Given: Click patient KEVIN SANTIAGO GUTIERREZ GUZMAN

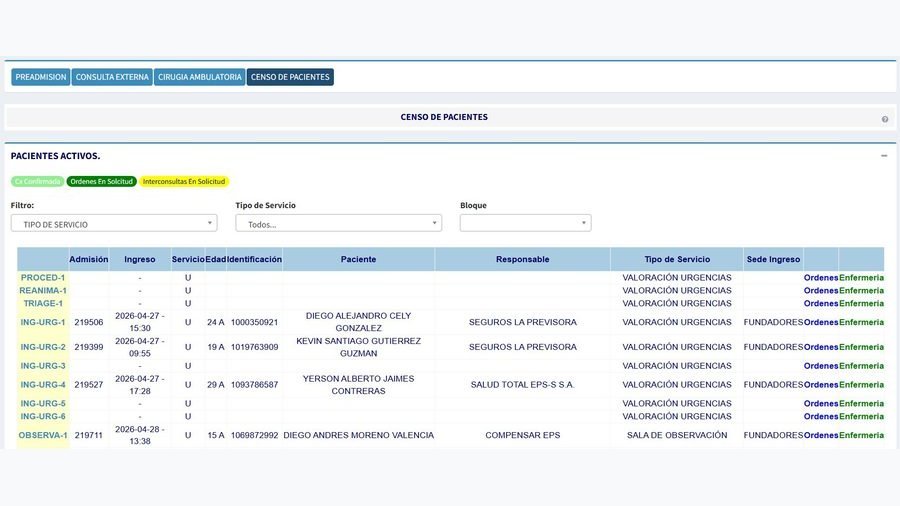Looking at the screenshot, I should point(358,347).
